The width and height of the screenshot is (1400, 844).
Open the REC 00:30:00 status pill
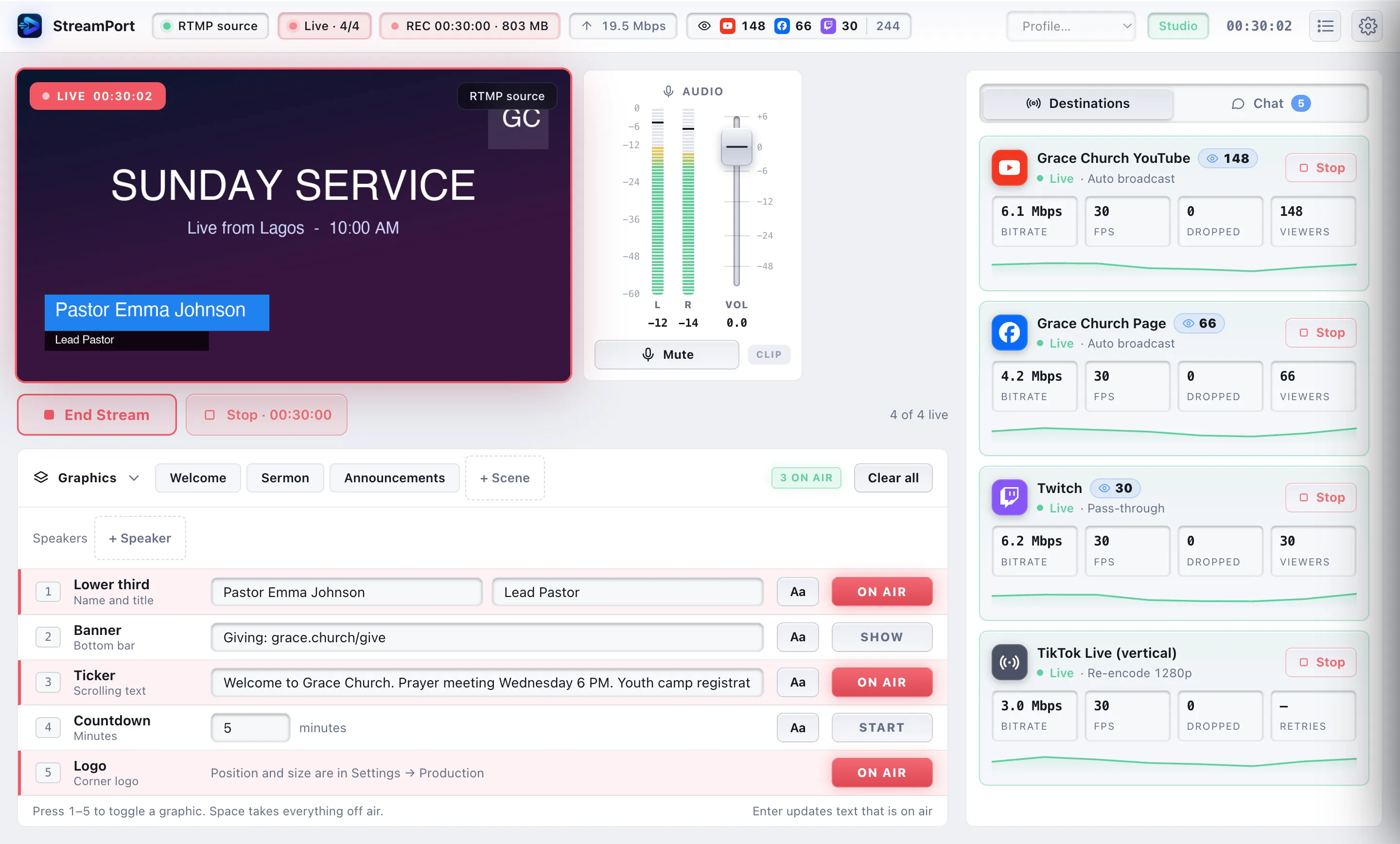point(469,26)
